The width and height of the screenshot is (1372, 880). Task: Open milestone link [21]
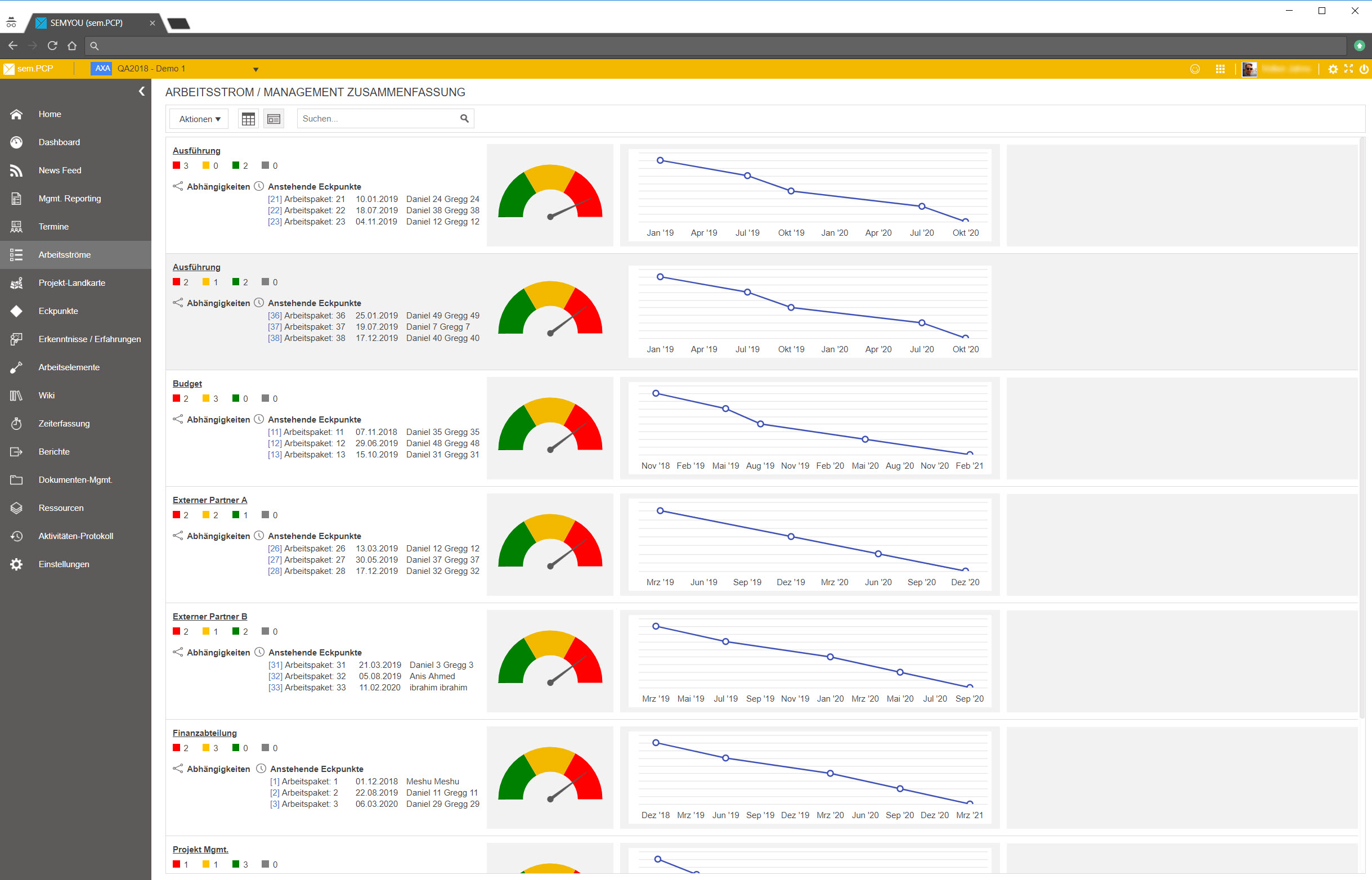click(x=274, y=199)
